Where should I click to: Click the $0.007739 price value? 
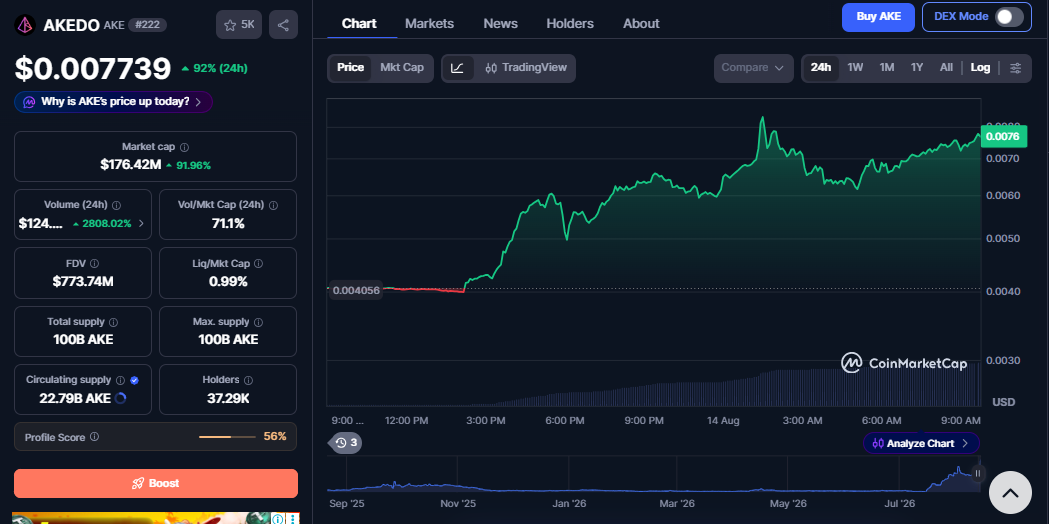(93, 69)
